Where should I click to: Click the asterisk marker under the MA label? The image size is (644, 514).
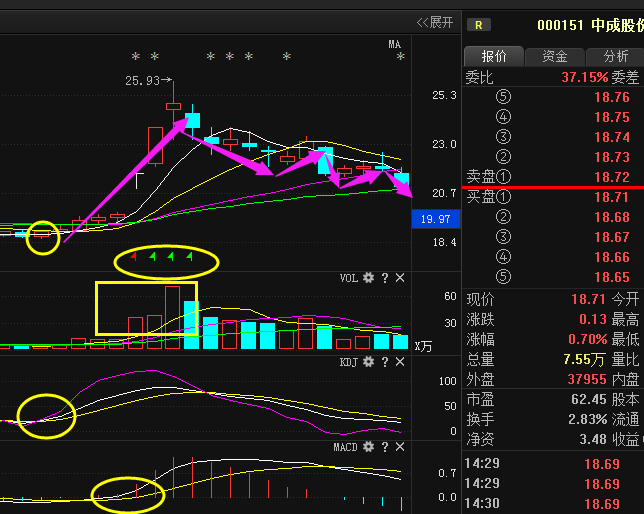400,56
